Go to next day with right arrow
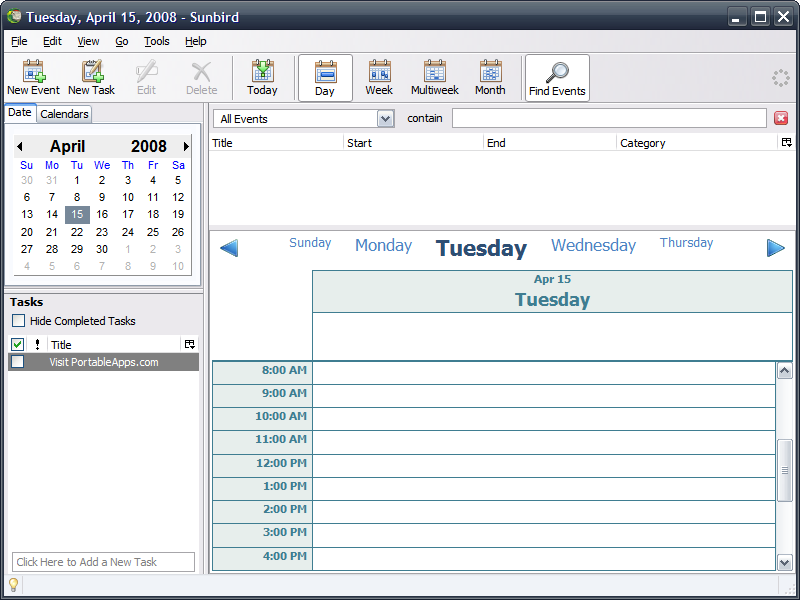800x600 pixels. tap(776, 248)
